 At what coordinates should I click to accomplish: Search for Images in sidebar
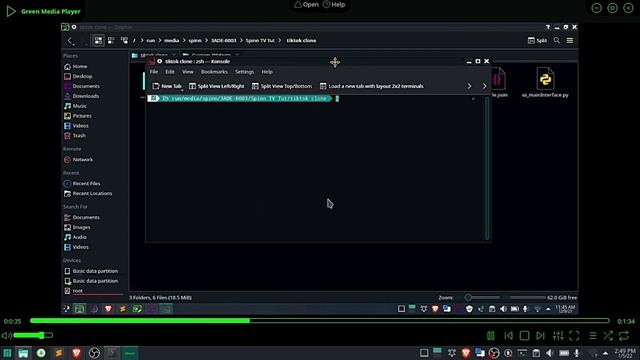coord(77,227)
